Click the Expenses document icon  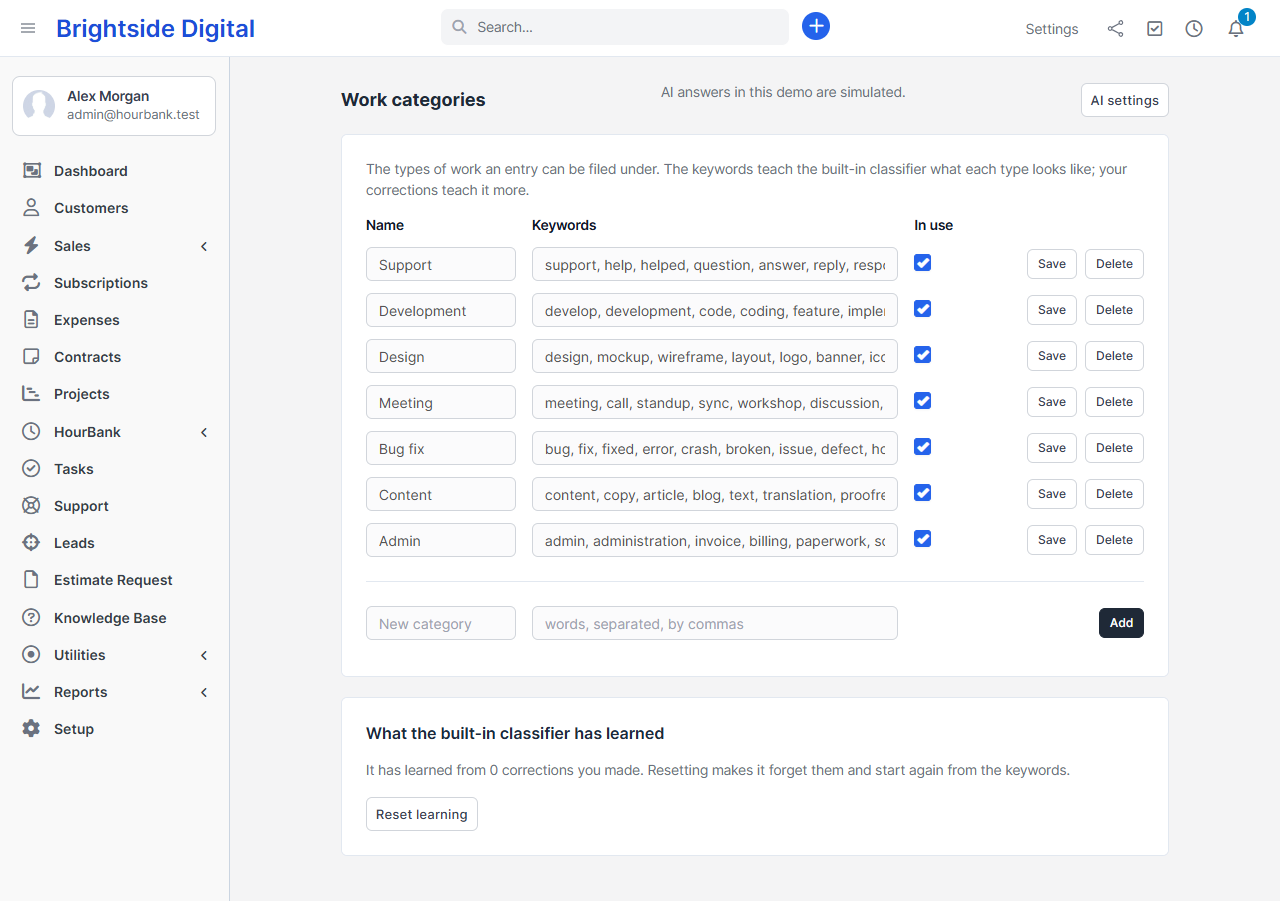(31, 320)
